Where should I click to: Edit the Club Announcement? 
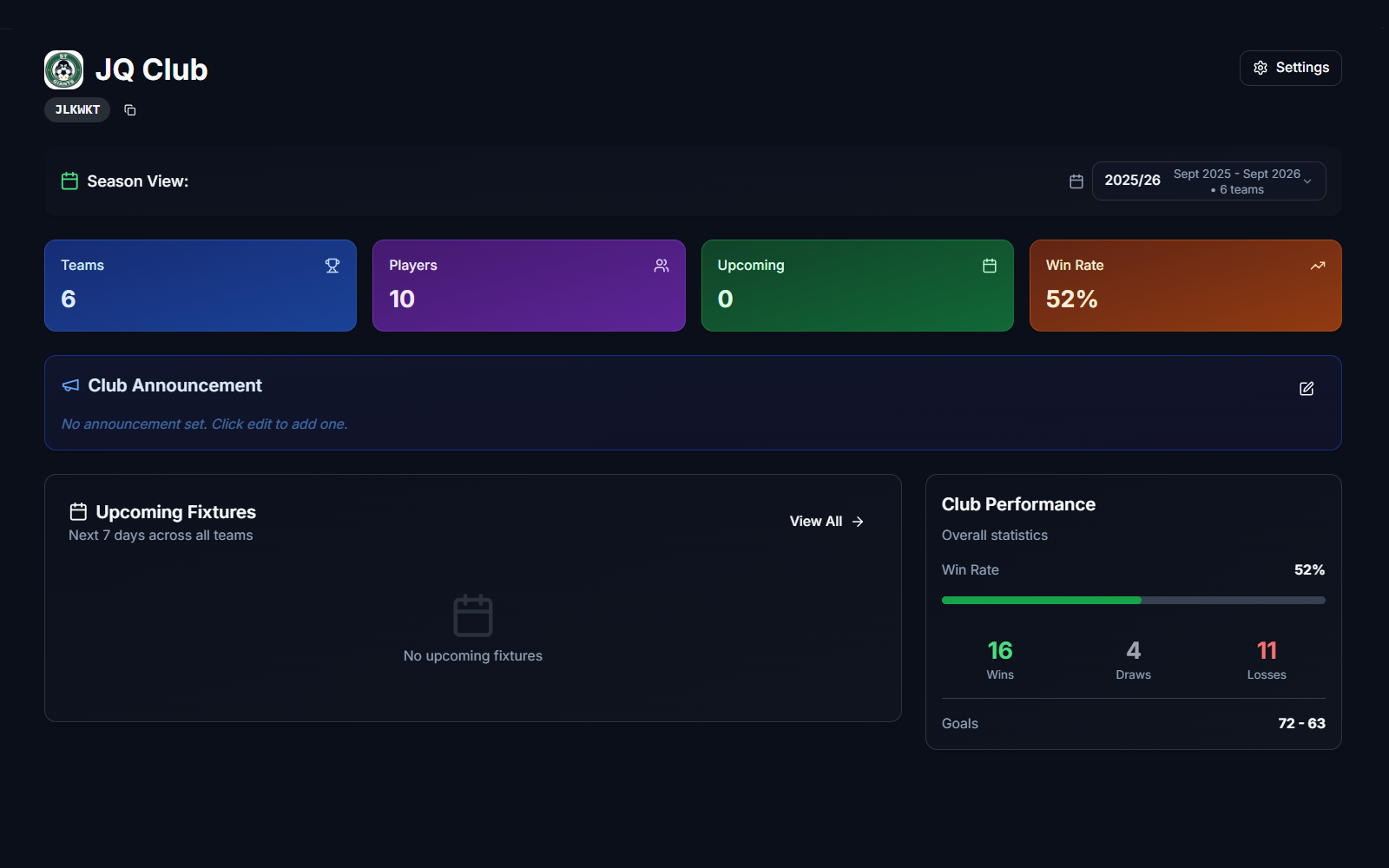click(x=1306, y=389)
